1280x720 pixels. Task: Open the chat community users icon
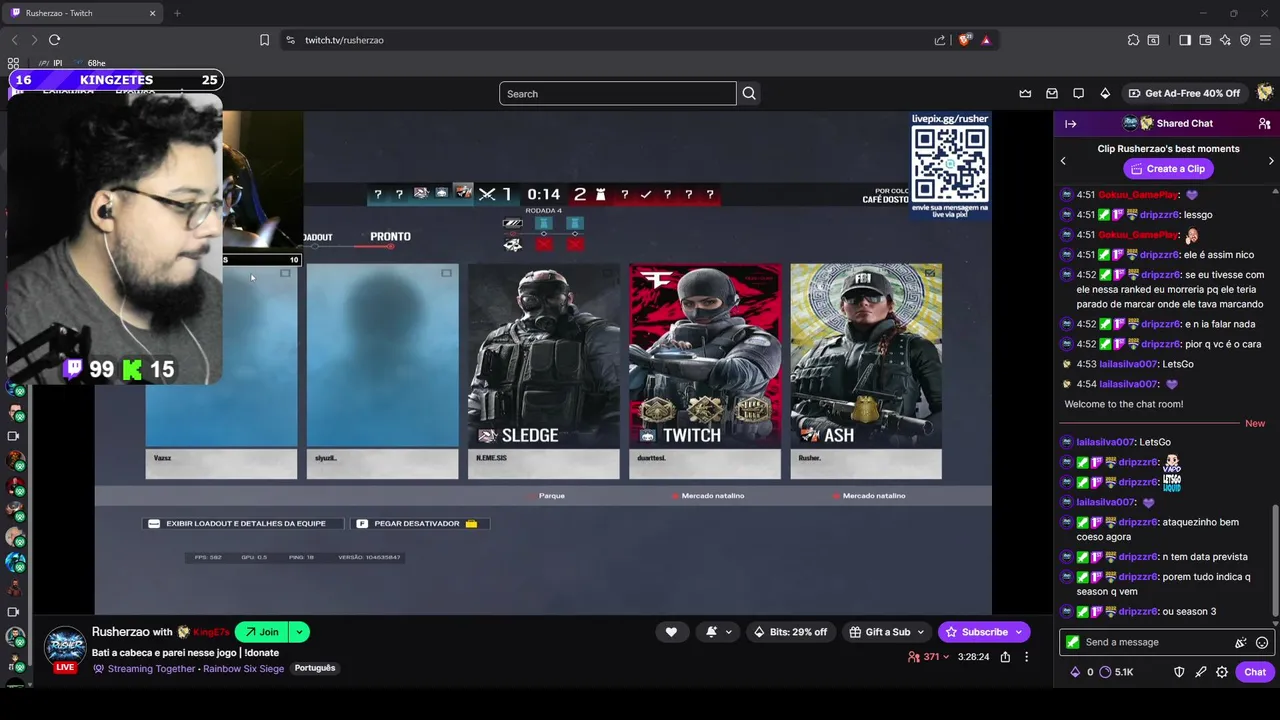(1264, 124)
